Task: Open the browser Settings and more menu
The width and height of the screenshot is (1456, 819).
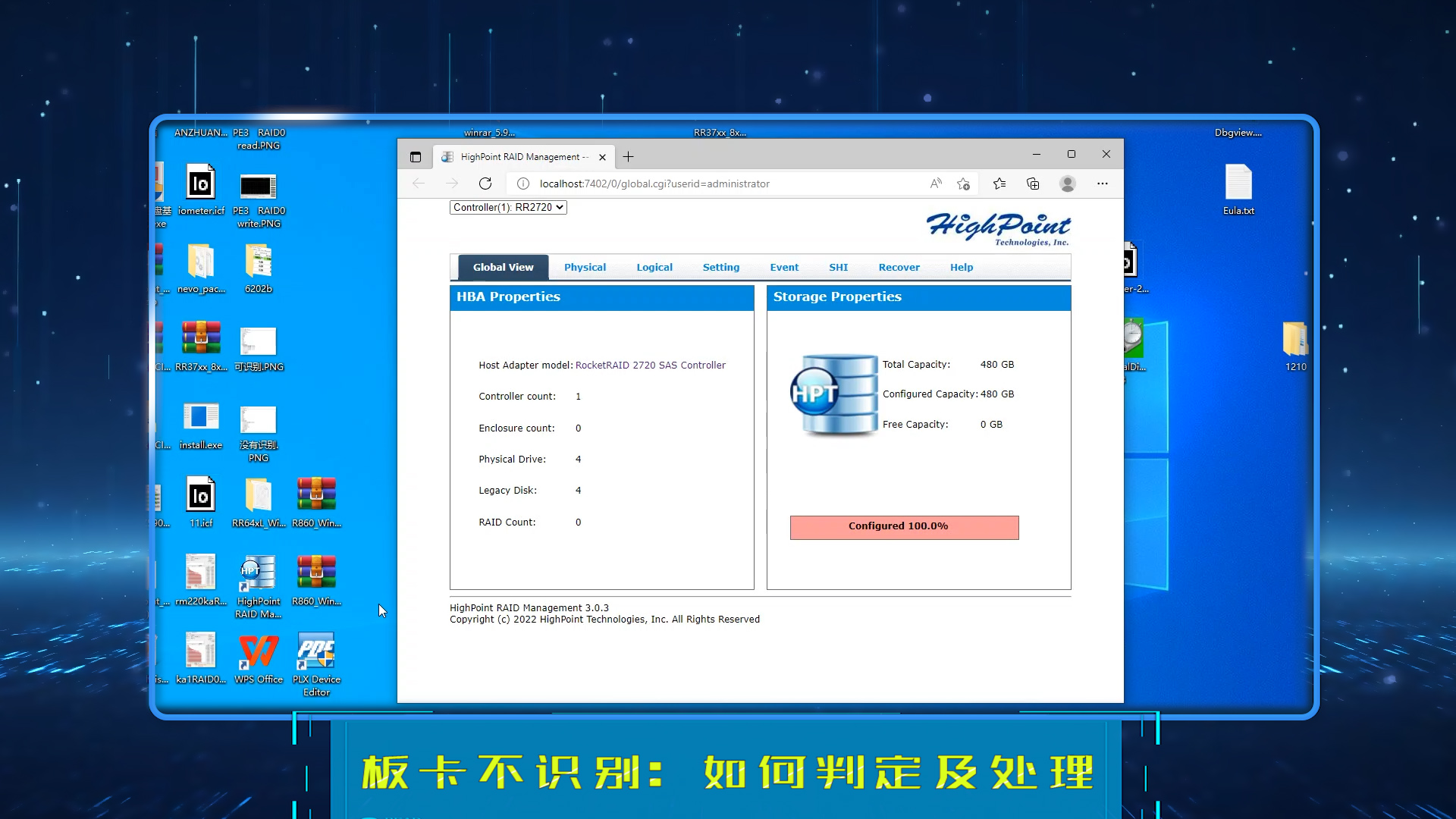Action: 1103,184
